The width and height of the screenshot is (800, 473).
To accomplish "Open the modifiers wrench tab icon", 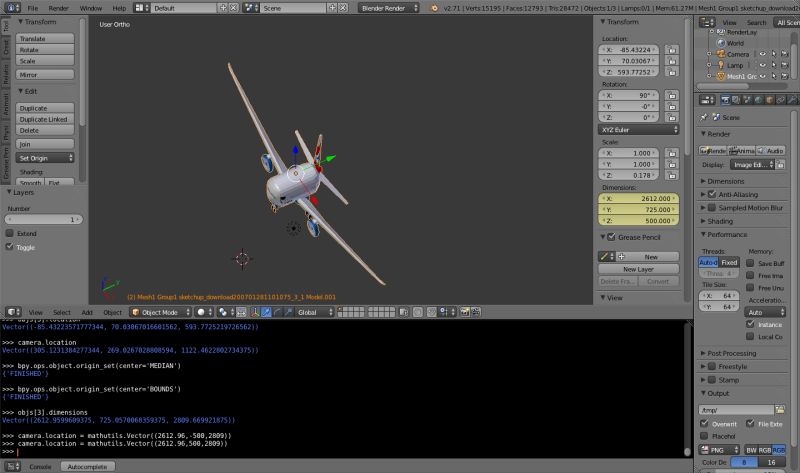I will click(792, 100).
